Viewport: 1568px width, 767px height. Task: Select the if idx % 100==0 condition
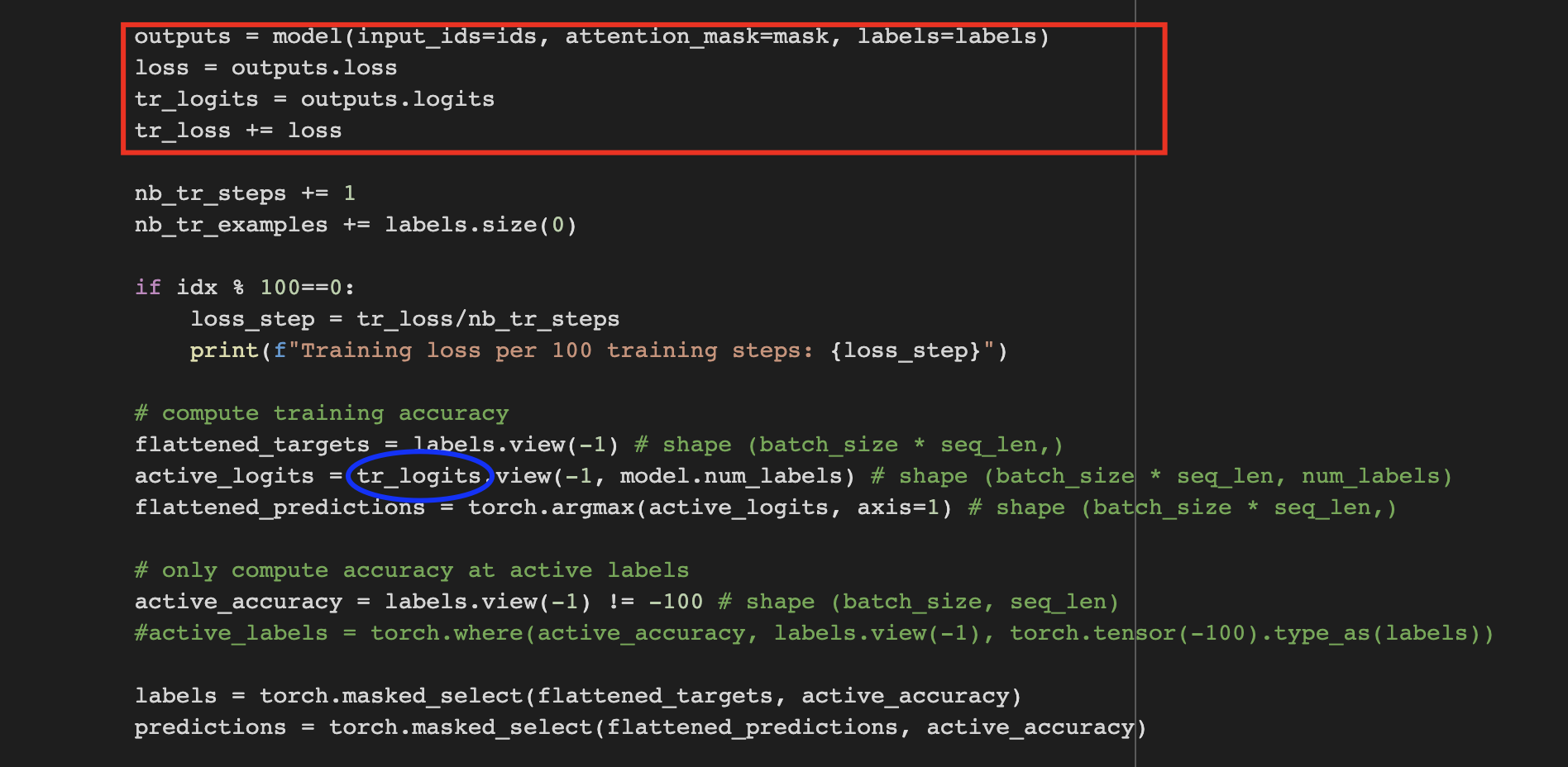[245, 287]
